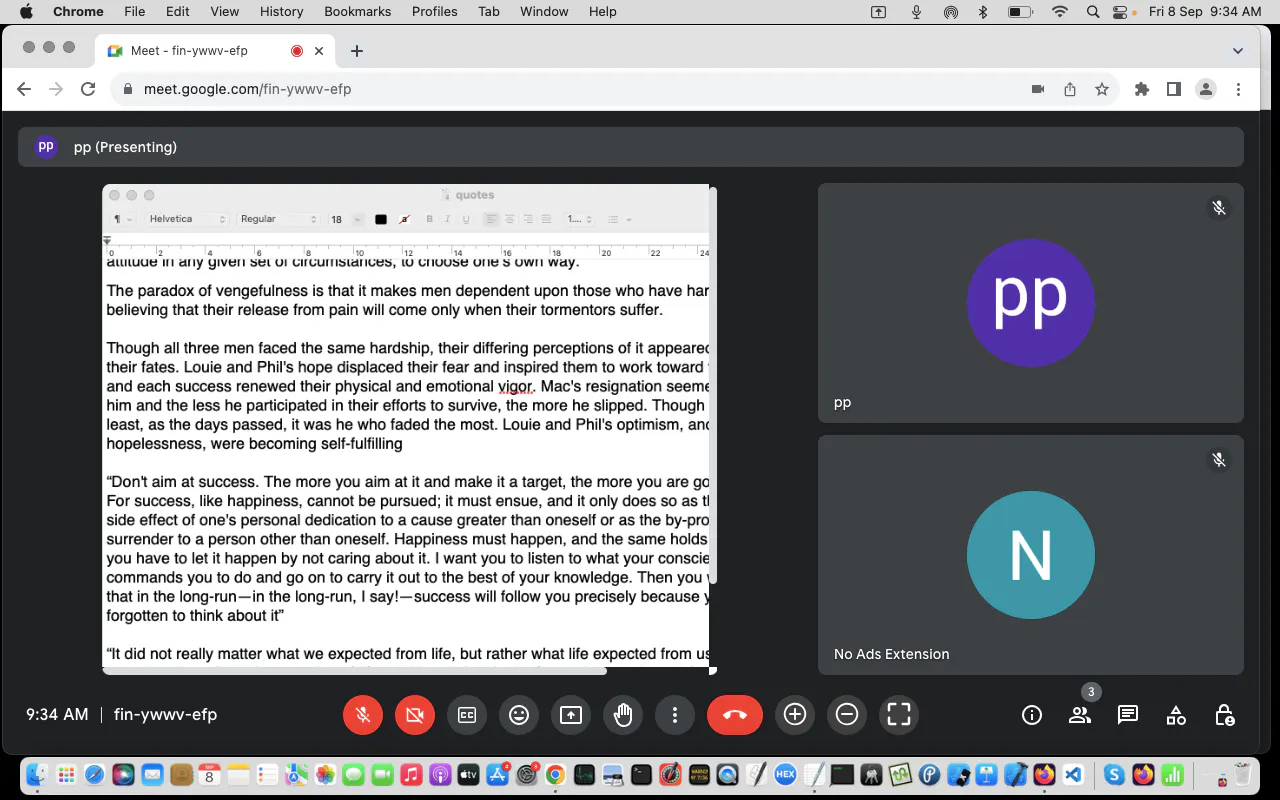Open the activities panel icon
The height and width of the screenshot is (800, 1280).
1176,715
